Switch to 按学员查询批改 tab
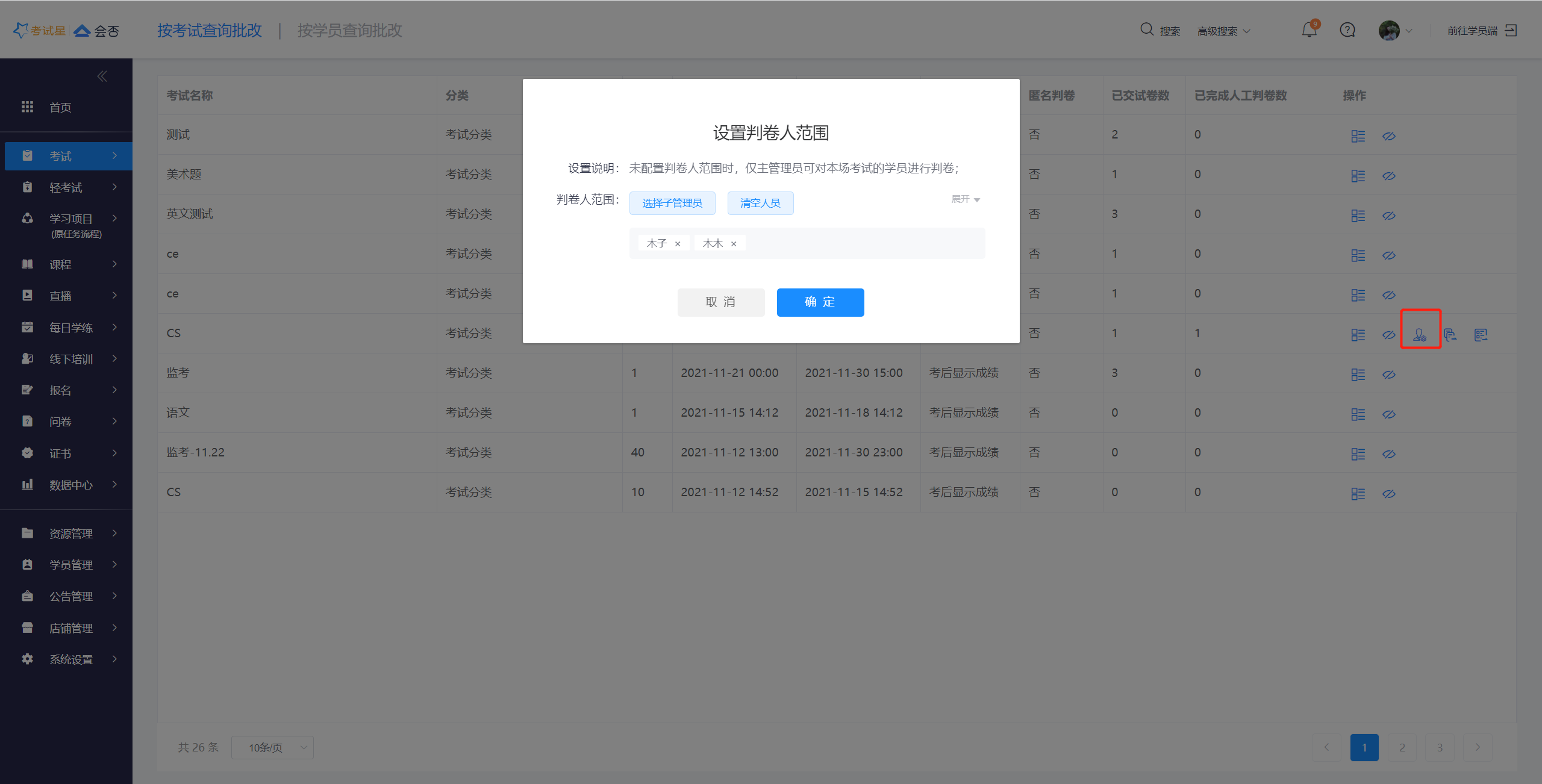1542x784 pixels. click(349, 30)
